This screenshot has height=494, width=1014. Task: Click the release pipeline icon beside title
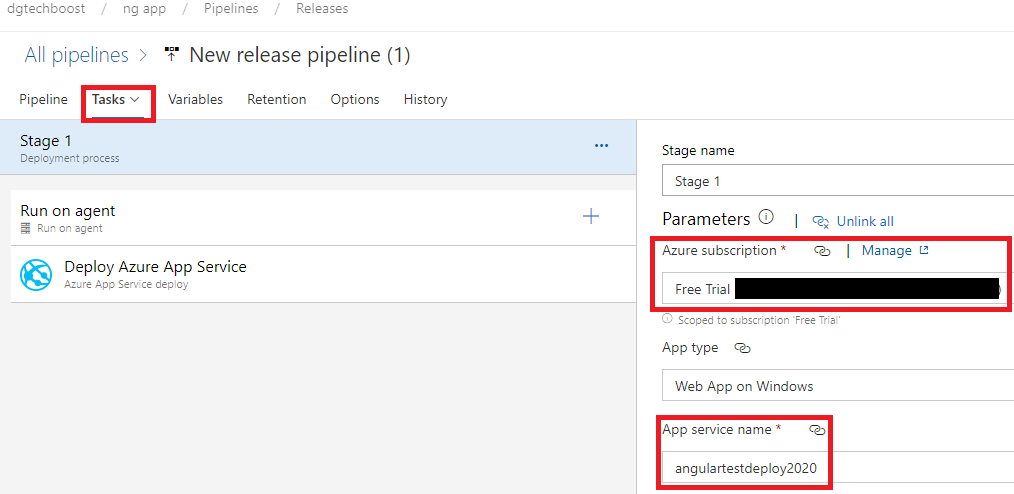click(x=173, y=55)
